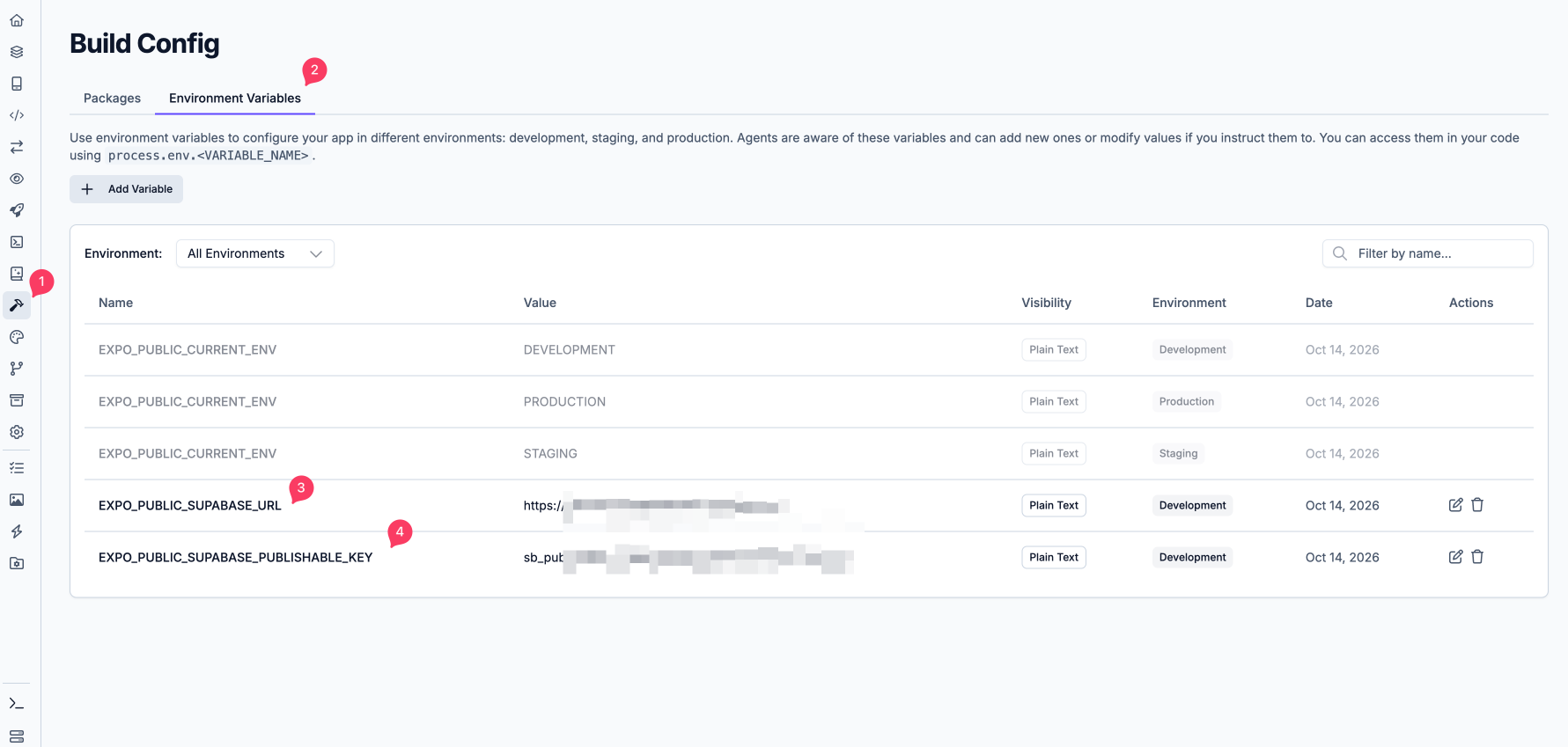Click Plain Text badge in STAGING row
The image size is (1568, 747).
pos(1054,453)
